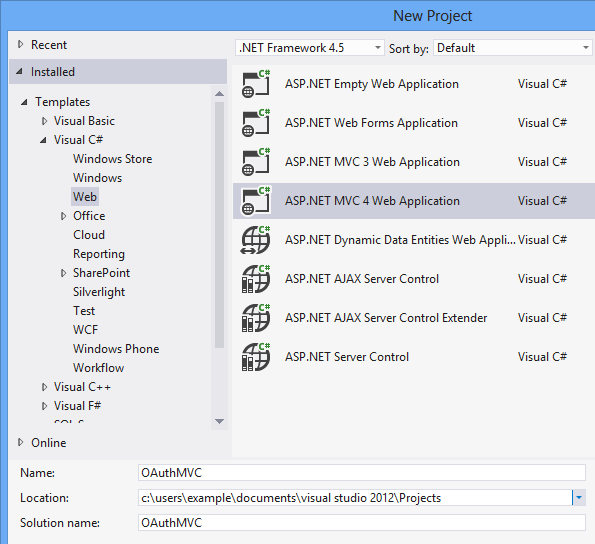Select the Test template category
This screenshot has width=595, height=544.
pyautogui.click(x=84, y=311)
